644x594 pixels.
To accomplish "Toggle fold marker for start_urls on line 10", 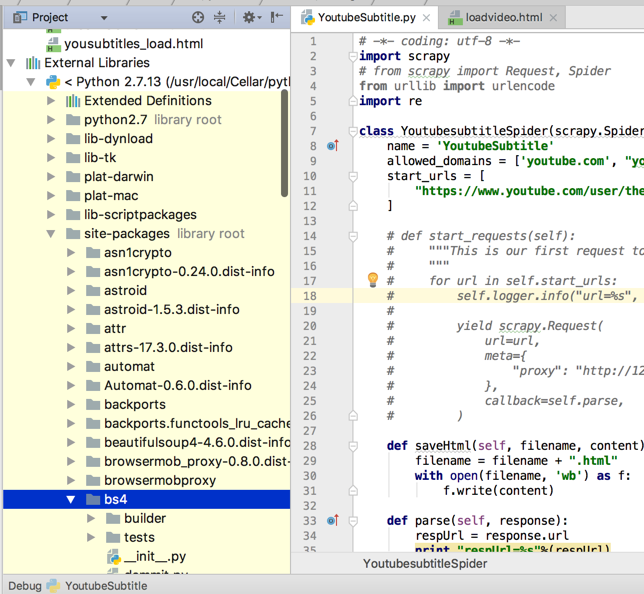I will (x=353, y=175).
